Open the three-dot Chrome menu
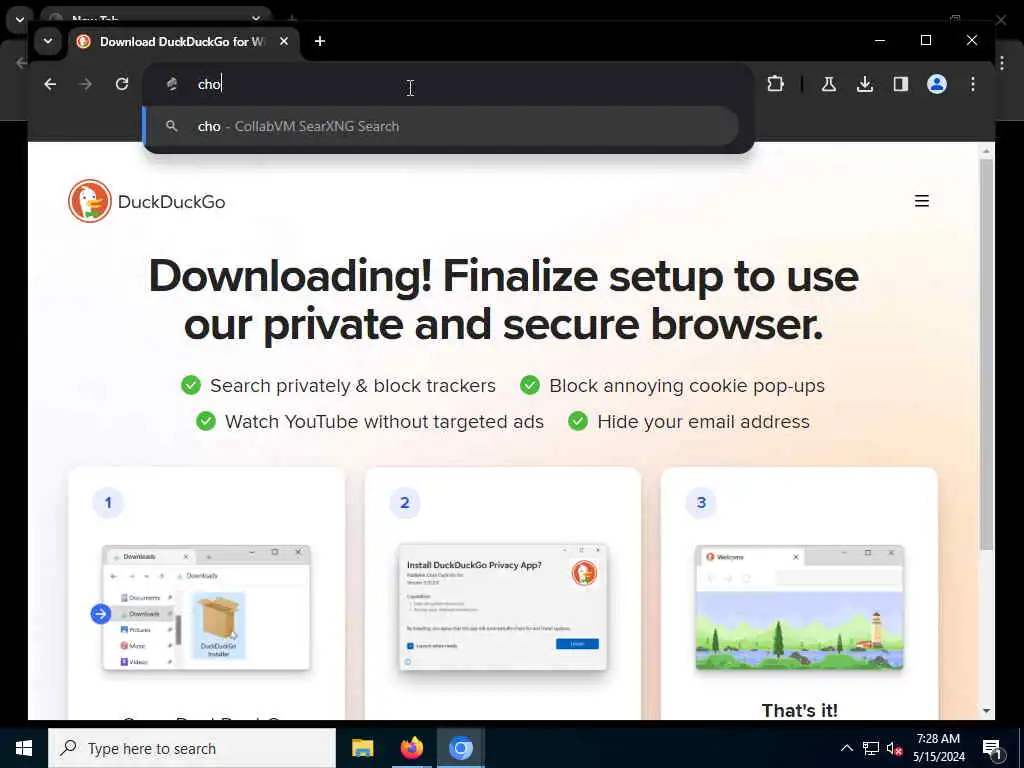Viewport: 1024px width, 768px height. [x=973, y=84]
